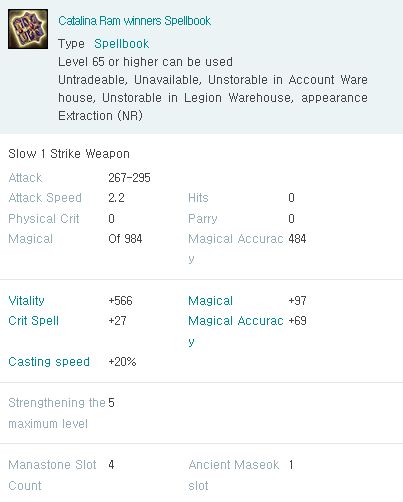Click the teal Magical bonus label

point(210,301)
